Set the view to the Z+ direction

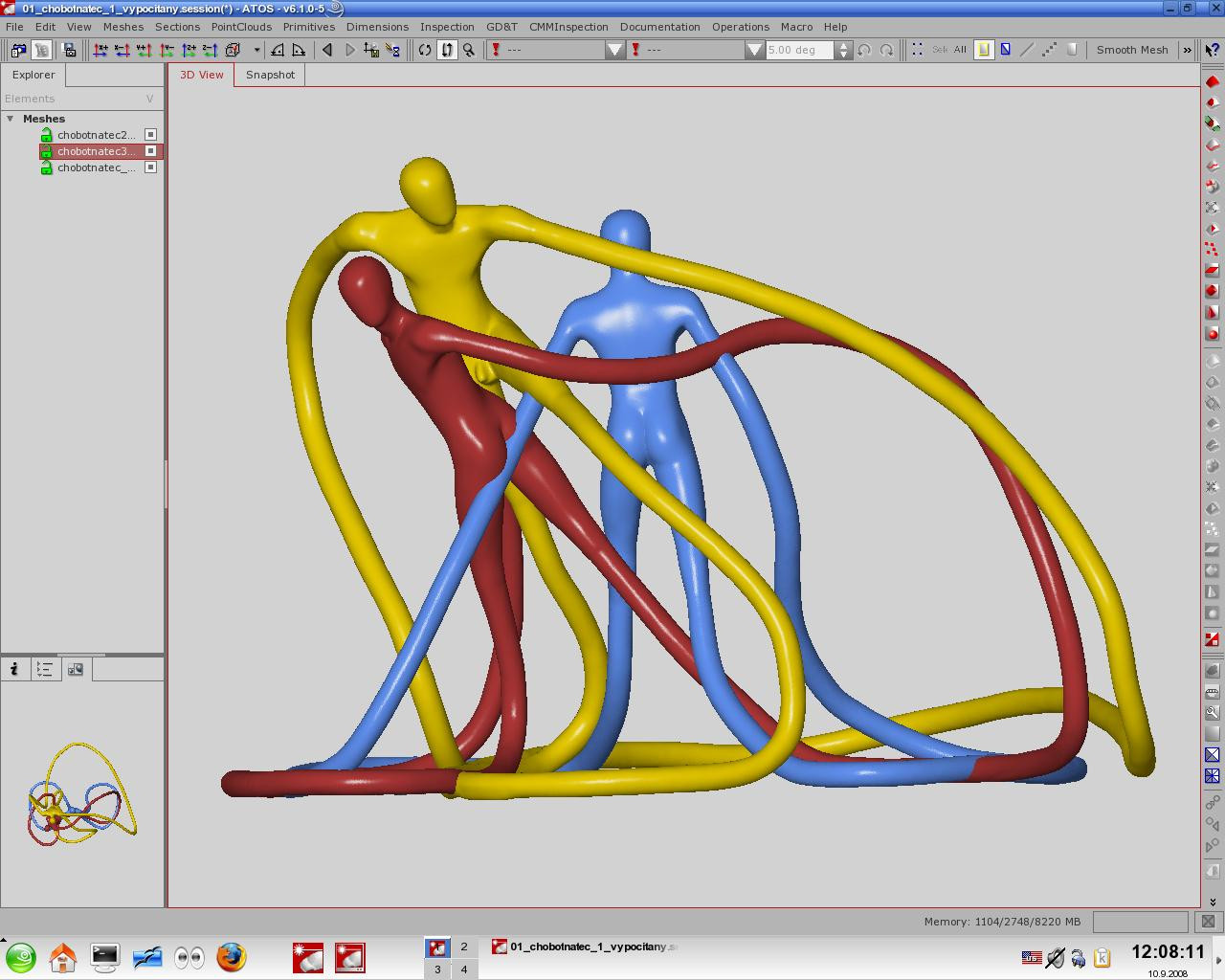coord(189,50)
